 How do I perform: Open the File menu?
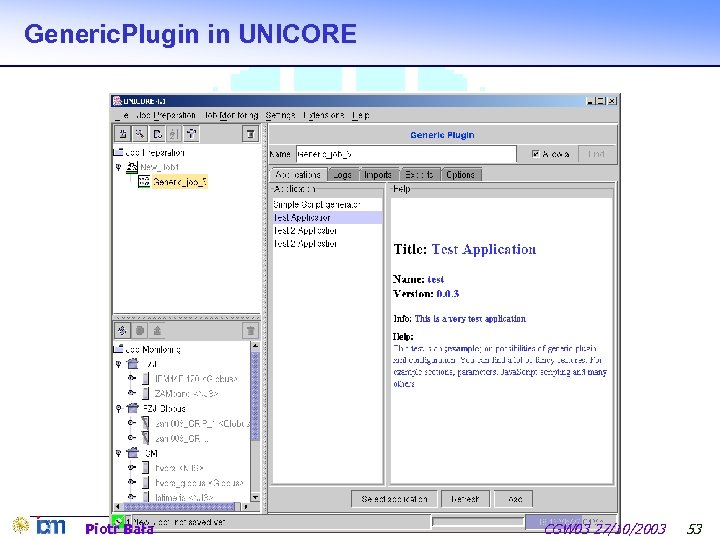pyautogui.click(x=122, y=115)
